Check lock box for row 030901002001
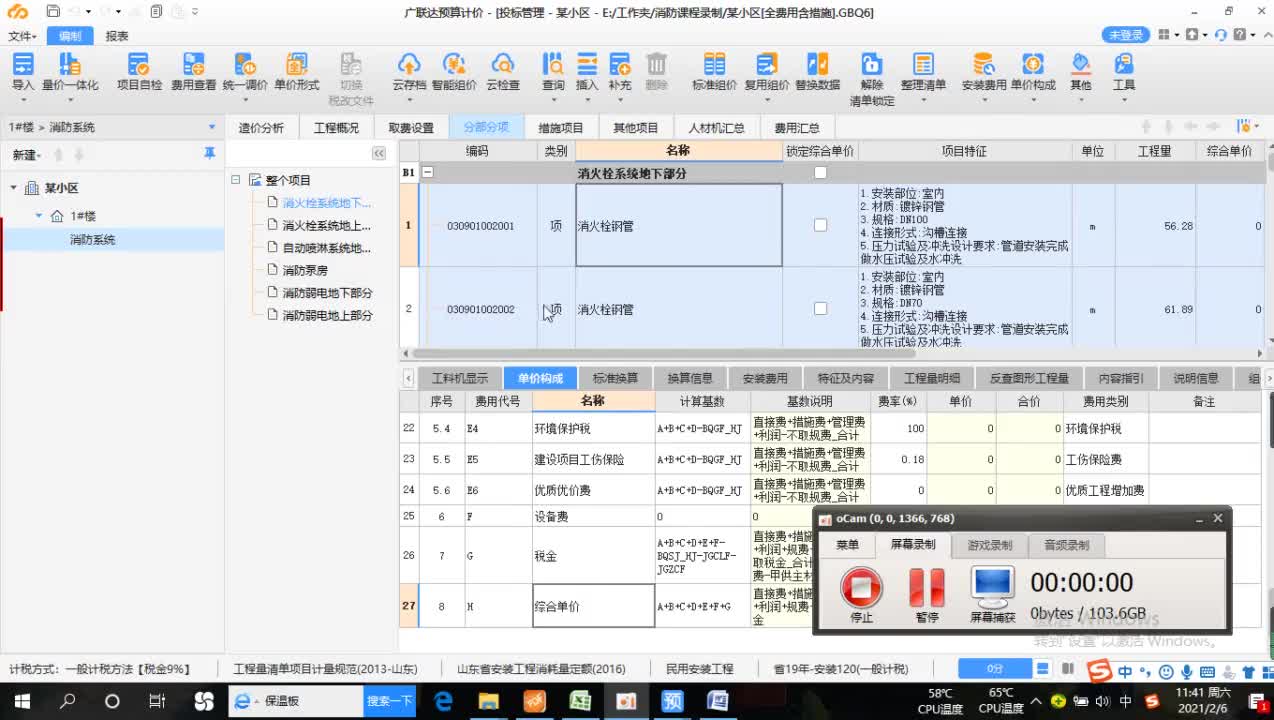The image size is (1274, 720). pos(820,226)
